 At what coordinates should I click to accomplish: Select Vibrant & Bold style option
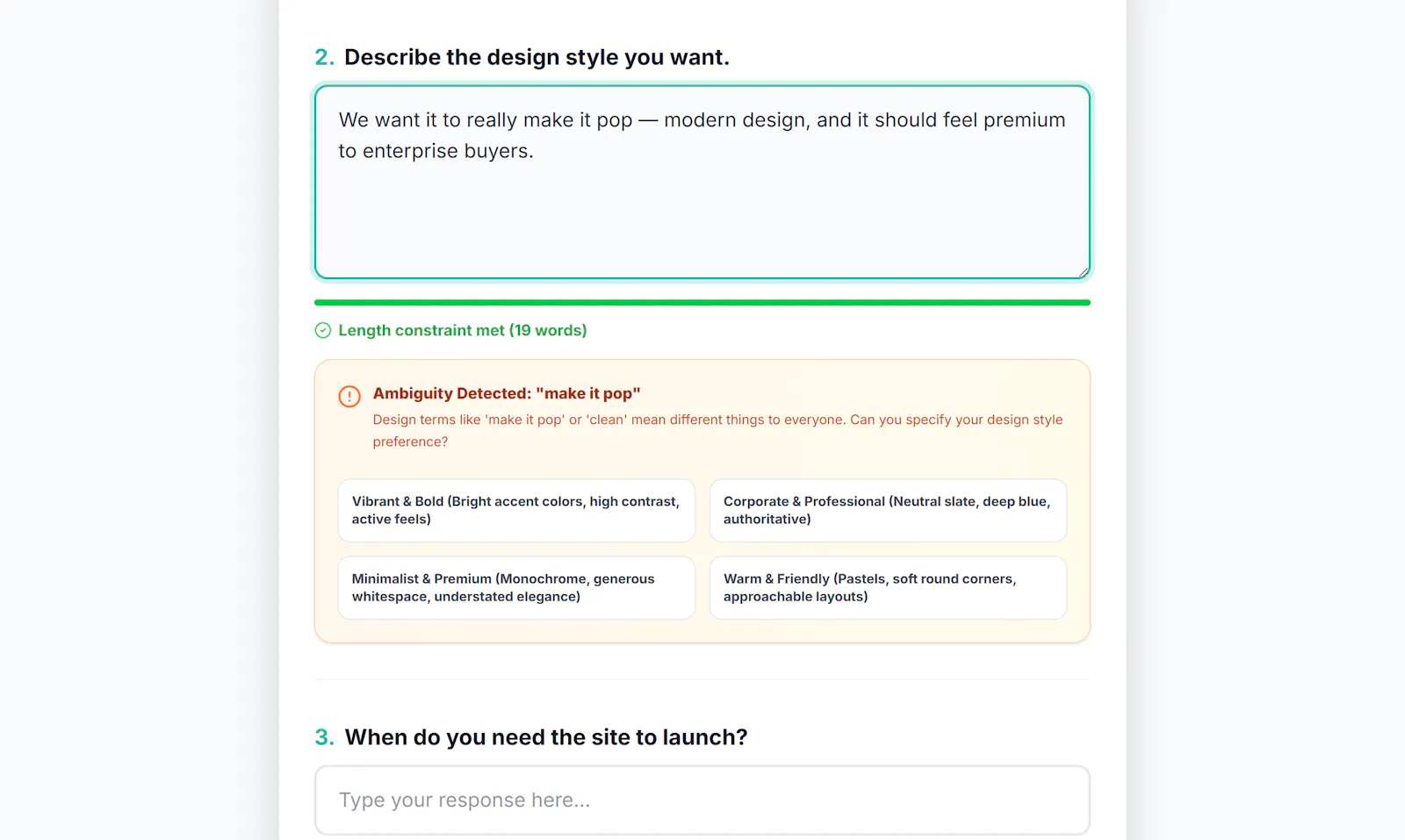pos(516,510)
